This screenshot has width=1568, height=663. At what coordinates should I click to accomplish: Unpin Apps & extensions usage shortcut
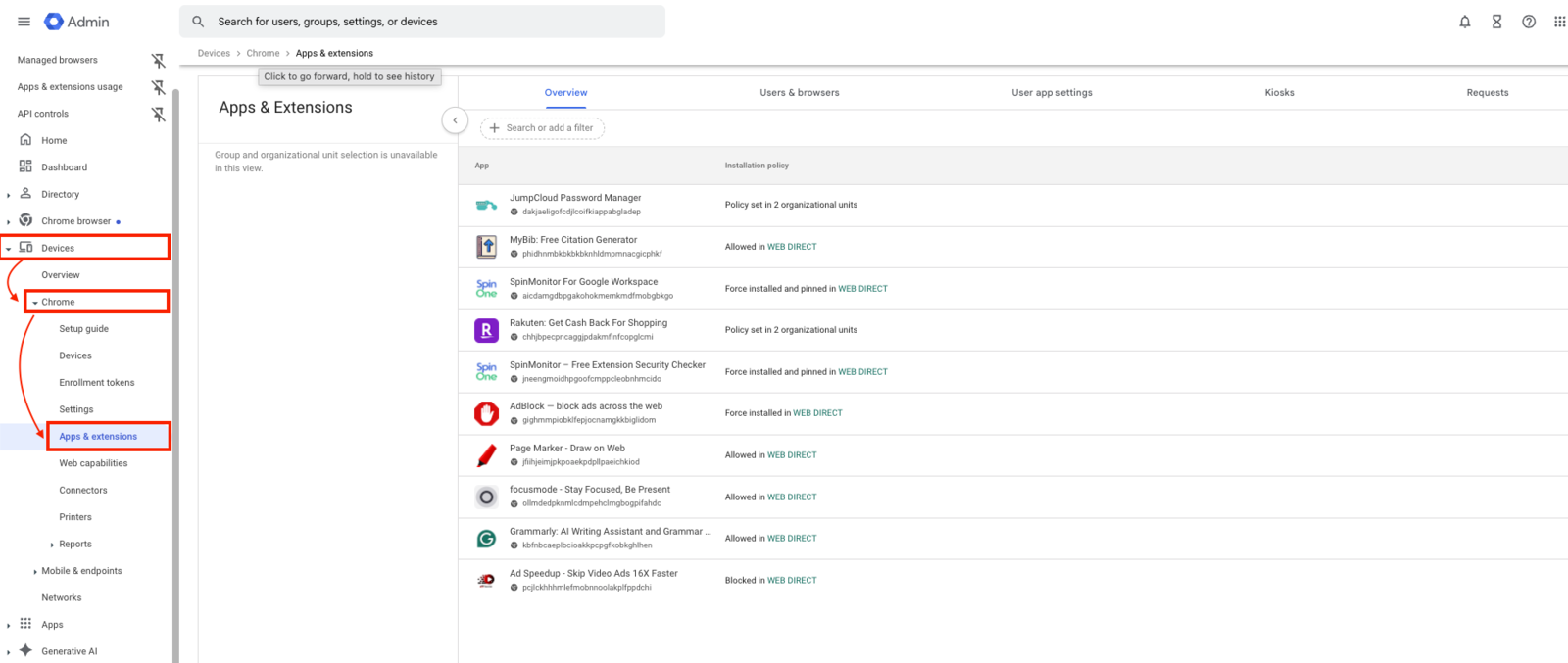(158, 87)
